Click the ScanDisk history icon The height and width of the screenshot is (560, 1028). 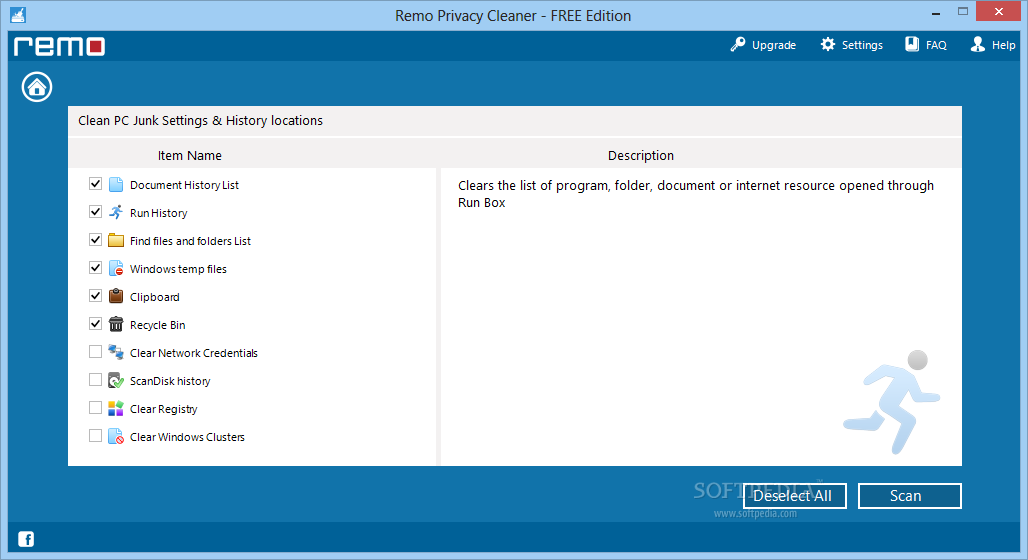click(116, 380)
